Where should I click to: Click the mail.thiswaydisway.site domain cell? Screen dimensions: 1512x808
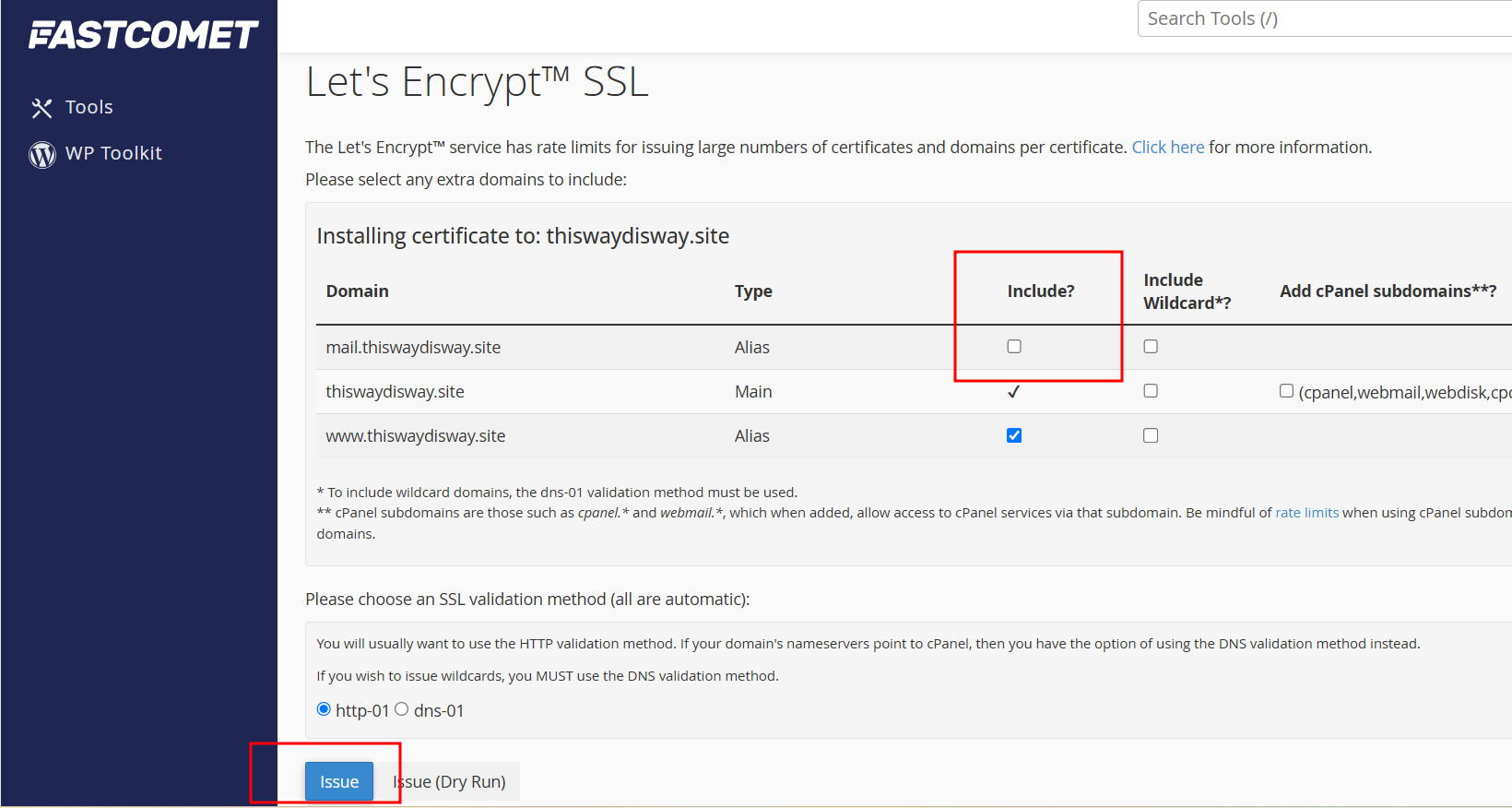[413, 348]
